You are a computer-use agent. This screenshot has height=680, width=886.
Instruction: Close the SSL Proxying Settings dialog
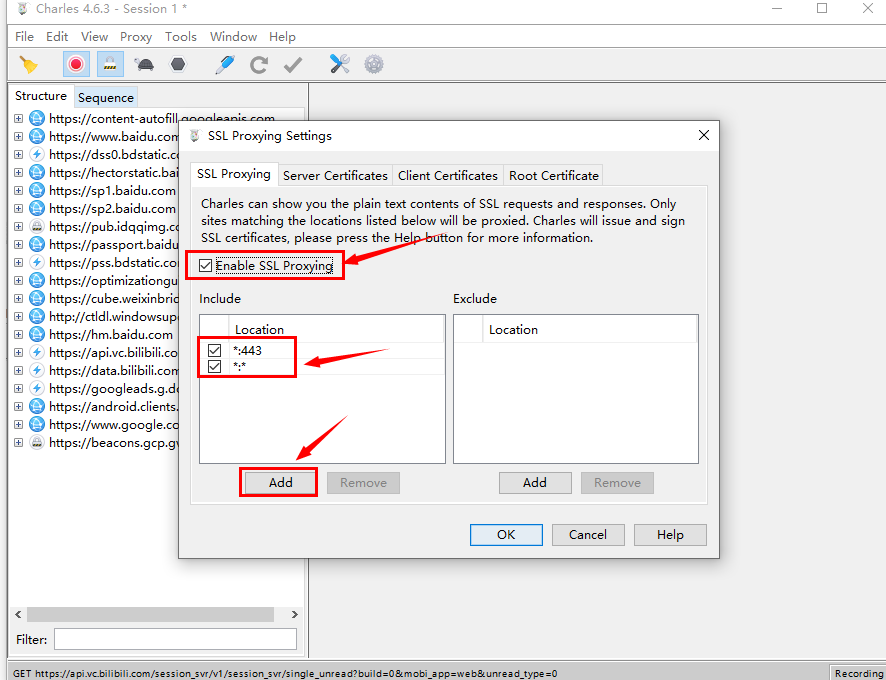(x=703, y=135)
